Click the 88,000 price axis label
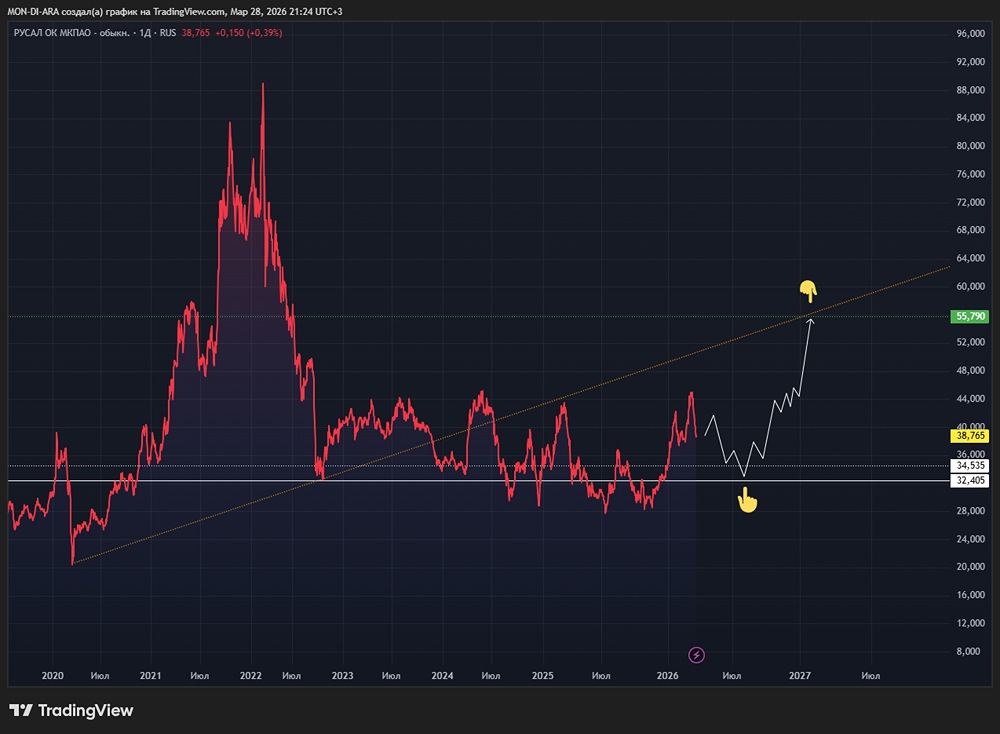Screen dimensions: 1000x734 tap(971, 90)
